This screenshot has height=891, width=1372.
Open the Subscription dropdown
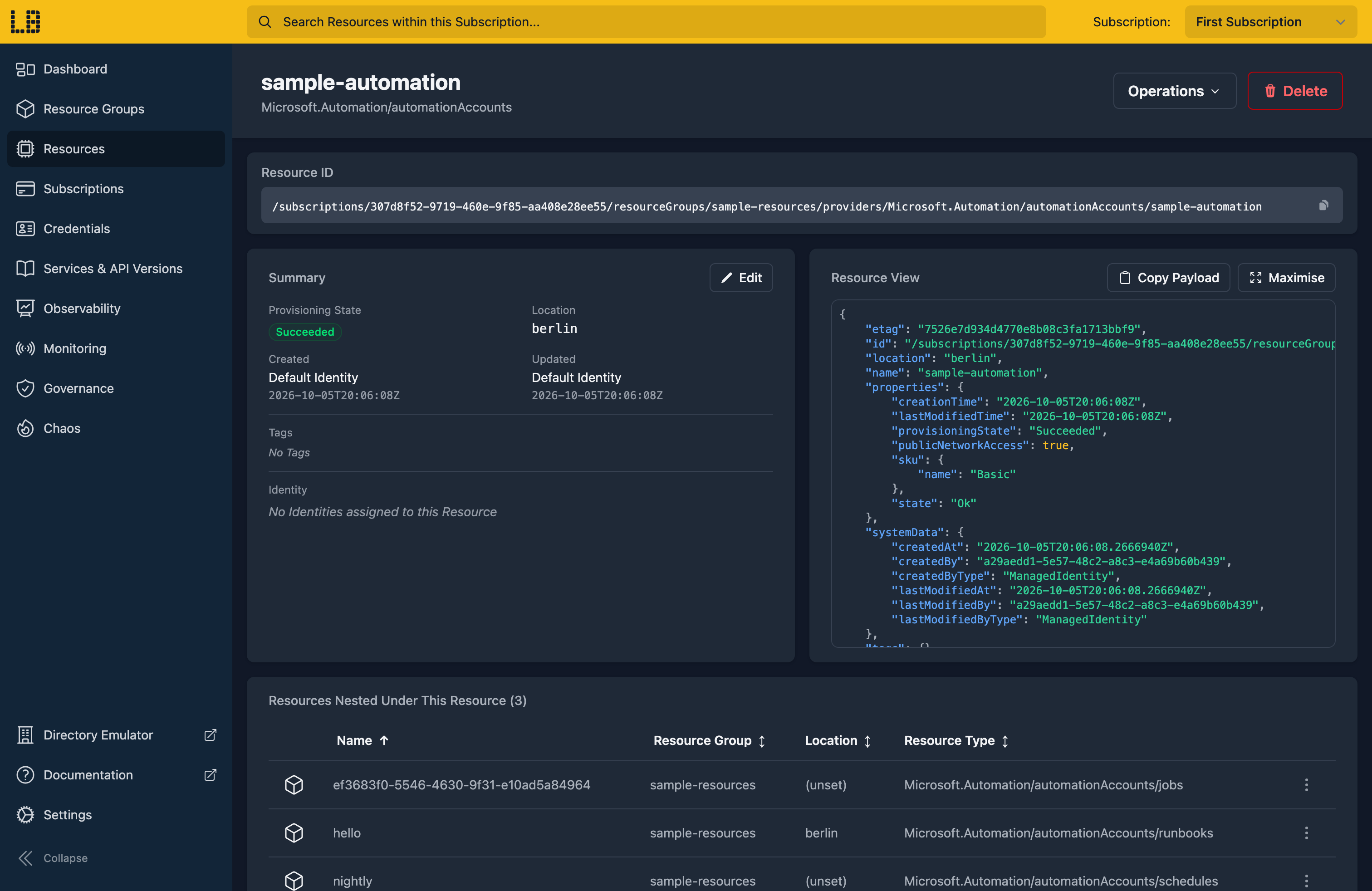pos(1270,22)
